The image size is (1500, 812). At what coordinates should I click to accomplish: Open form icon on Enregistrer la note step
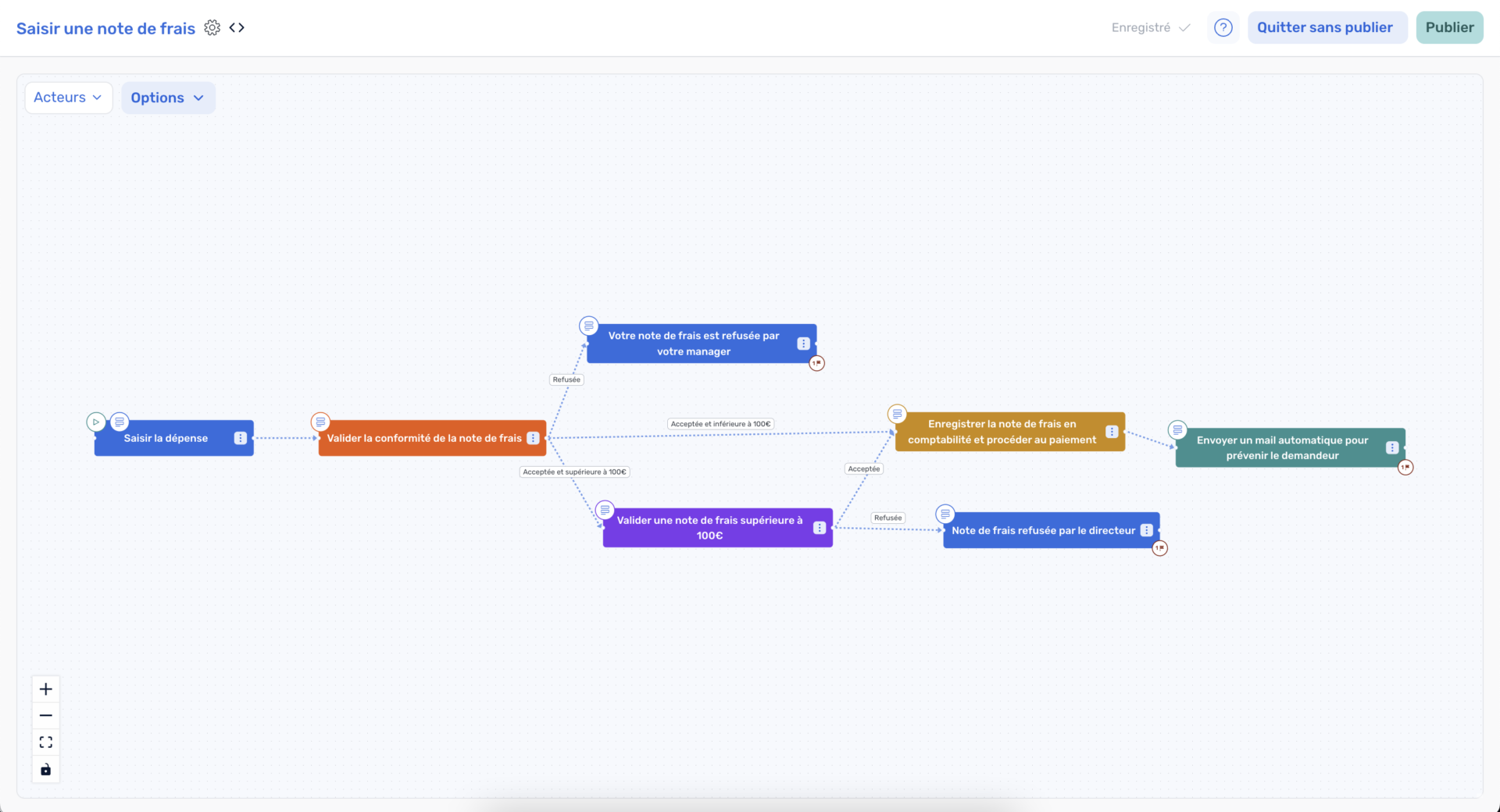coord(897,414)
